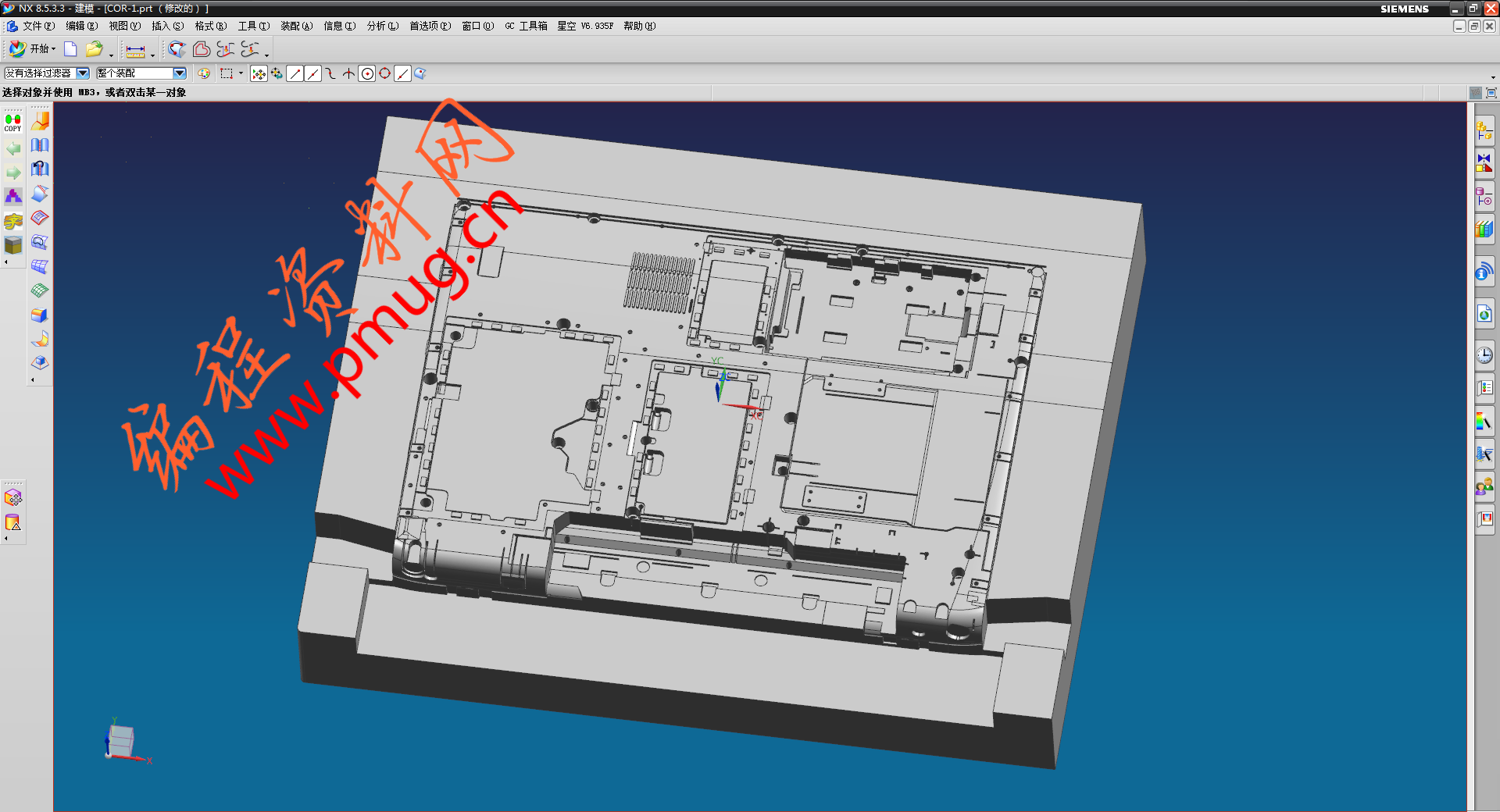Click the yellow 字 text tool icon
This screenshot has width=1500, height=812.
coord(13,221)
